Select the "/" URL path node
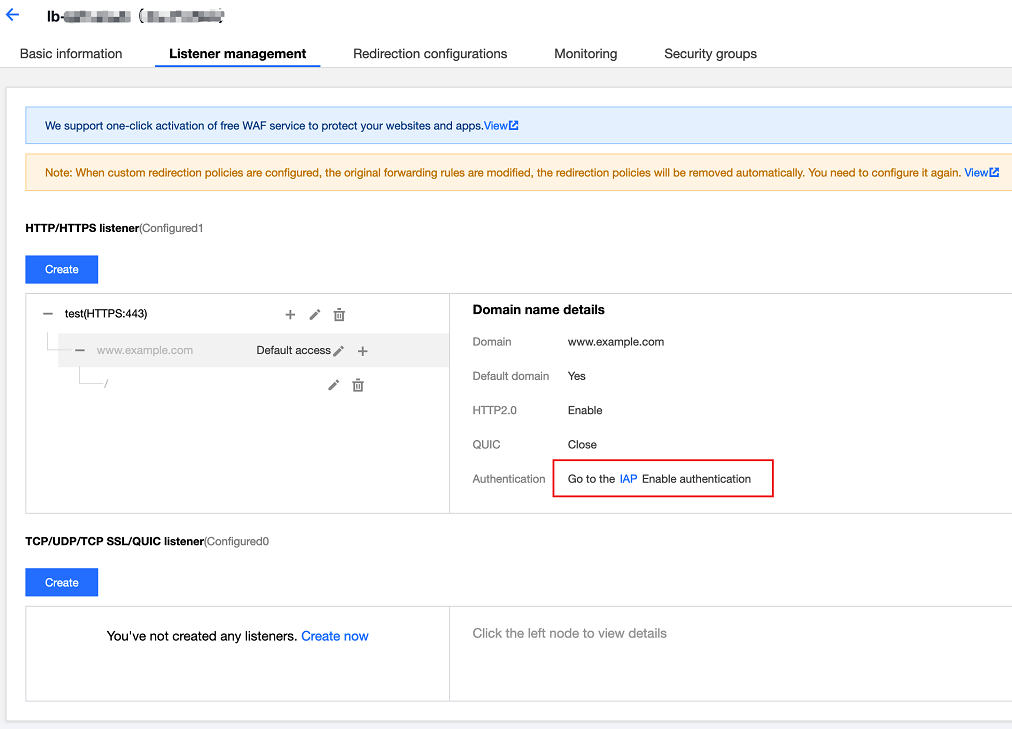 106,384
